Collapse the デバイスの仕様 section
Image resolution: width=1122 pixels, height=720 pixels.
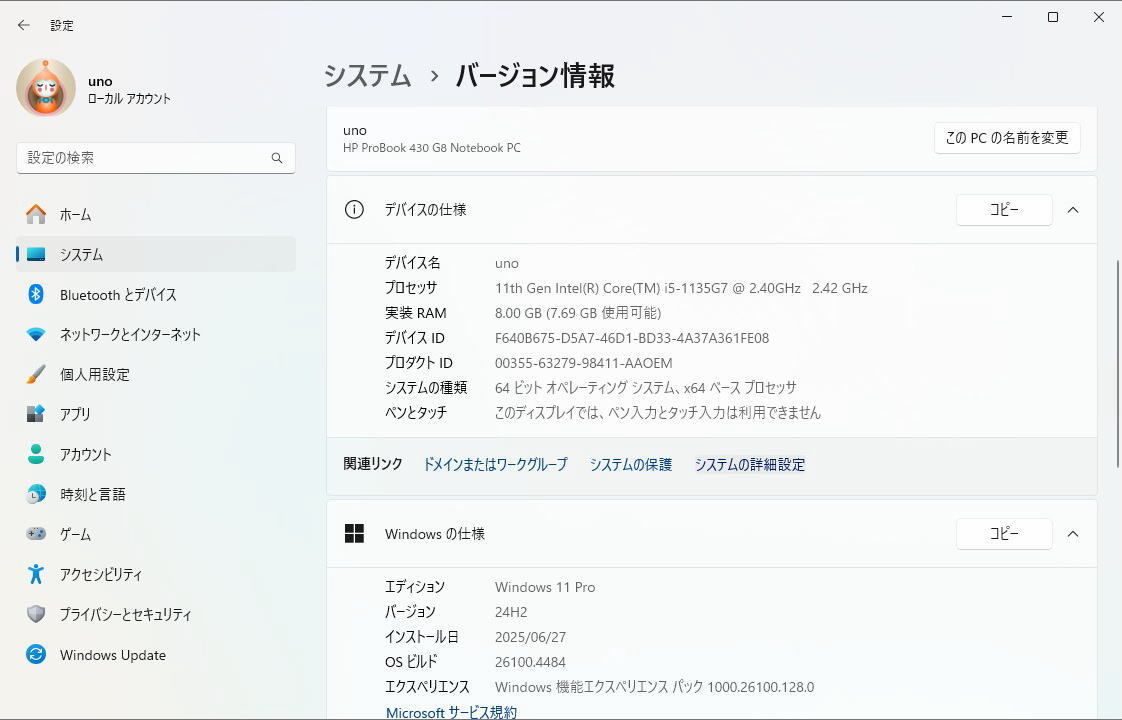point(1073,210)
